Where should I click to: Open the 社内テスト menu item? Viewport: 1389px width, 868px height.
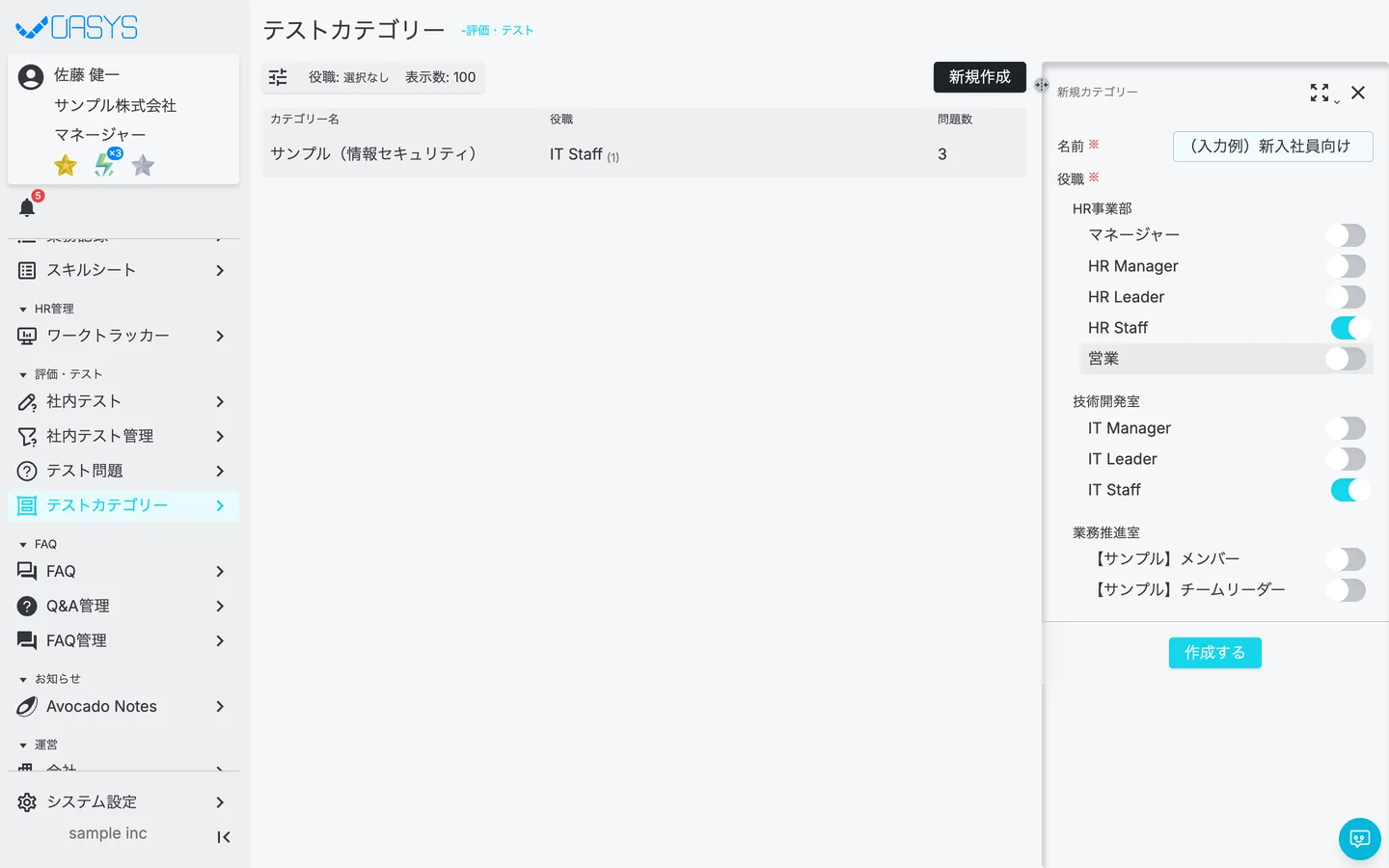pos(123,401)
